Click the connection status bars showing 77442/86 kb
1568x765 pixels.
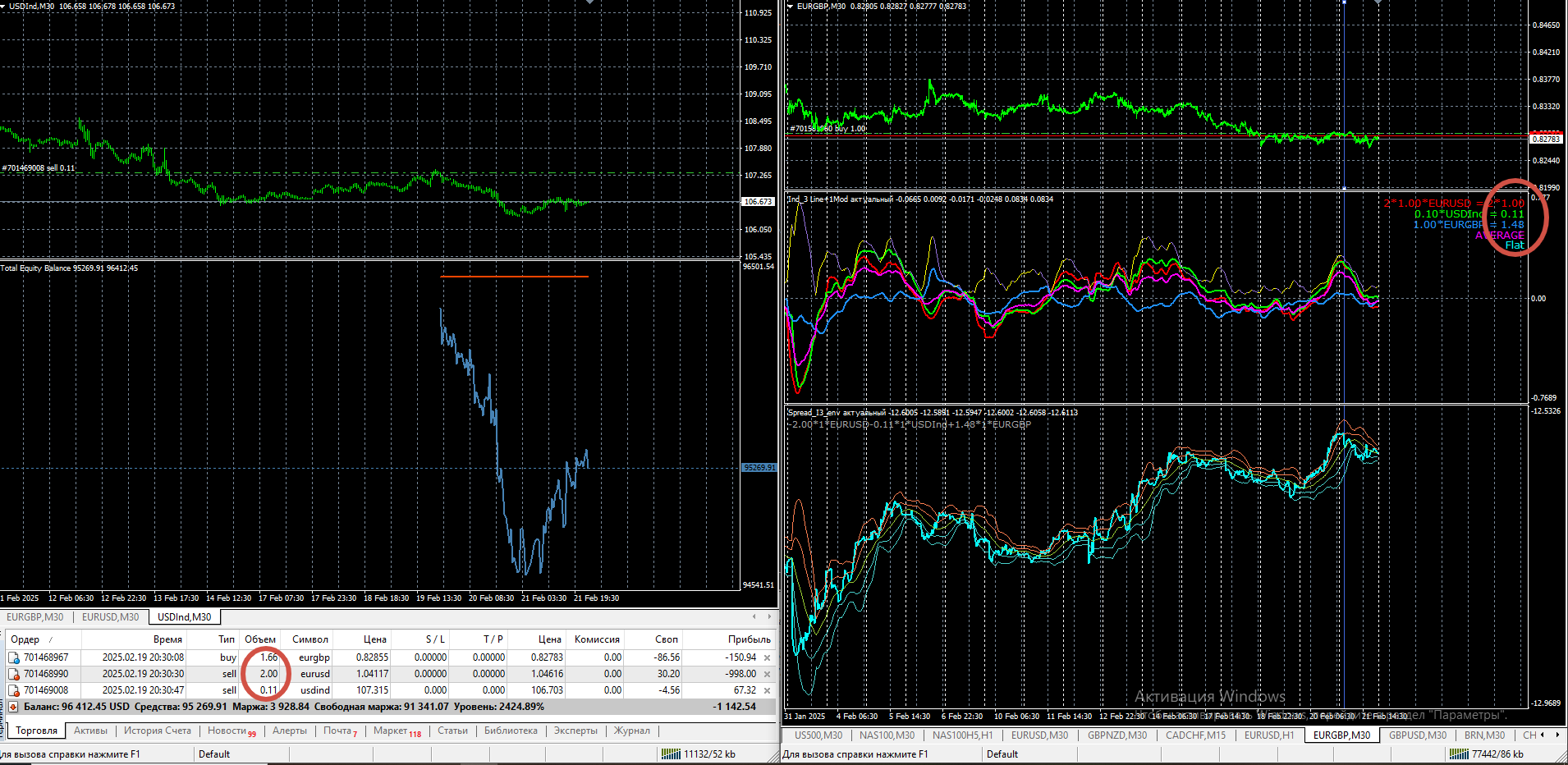(1458, 754)
